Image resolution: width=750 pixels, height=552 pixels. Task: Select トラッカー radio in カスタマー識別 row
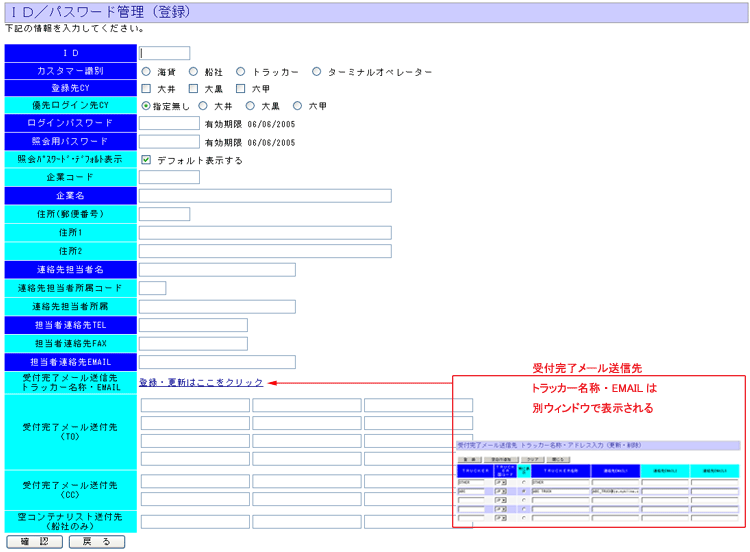tap(241, 72)
